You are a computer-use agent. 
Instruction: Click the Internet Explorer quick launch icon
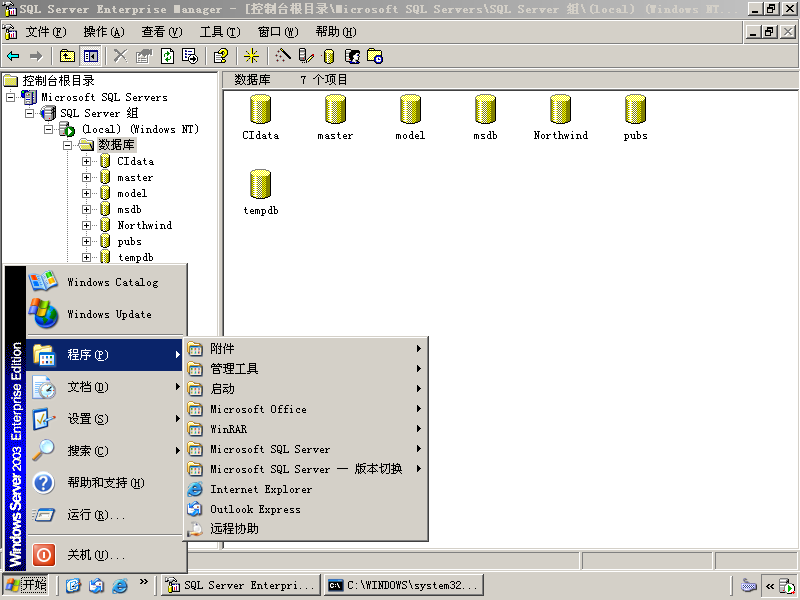[119, 585]
